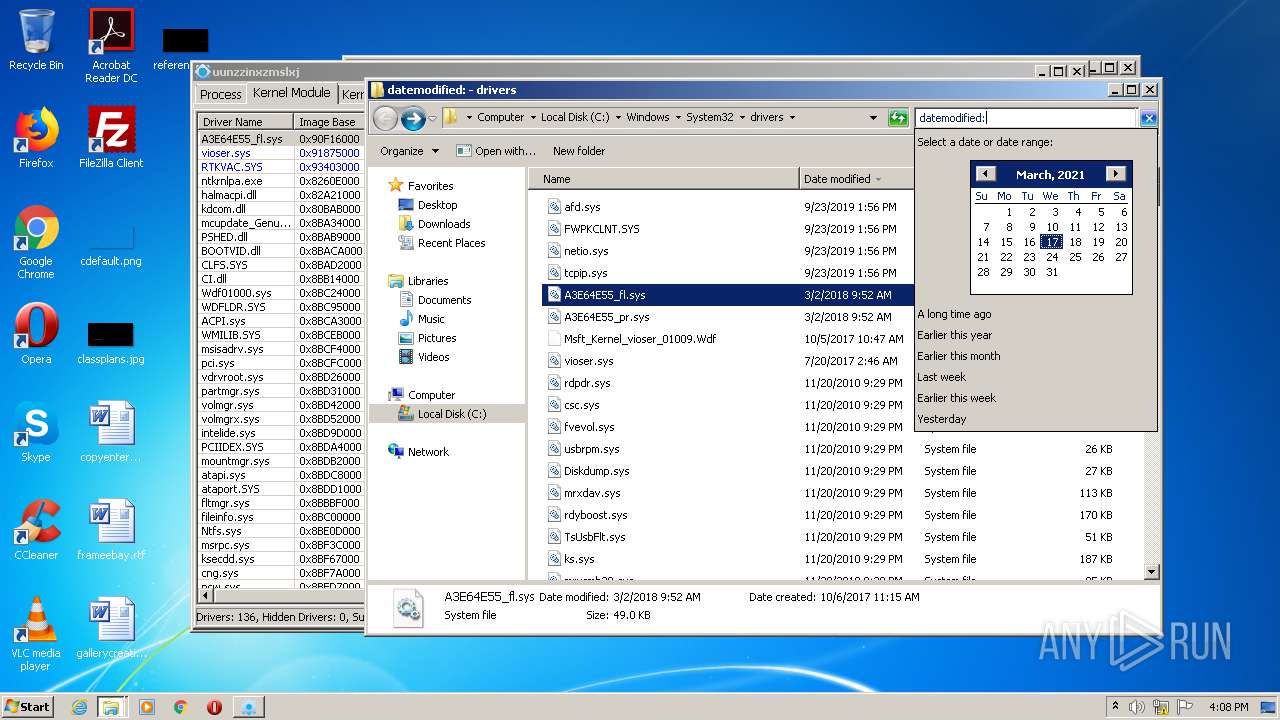Open gallerycreati Word document on desktop
This screenshot has height=720, width=1280.
[111, 628]
